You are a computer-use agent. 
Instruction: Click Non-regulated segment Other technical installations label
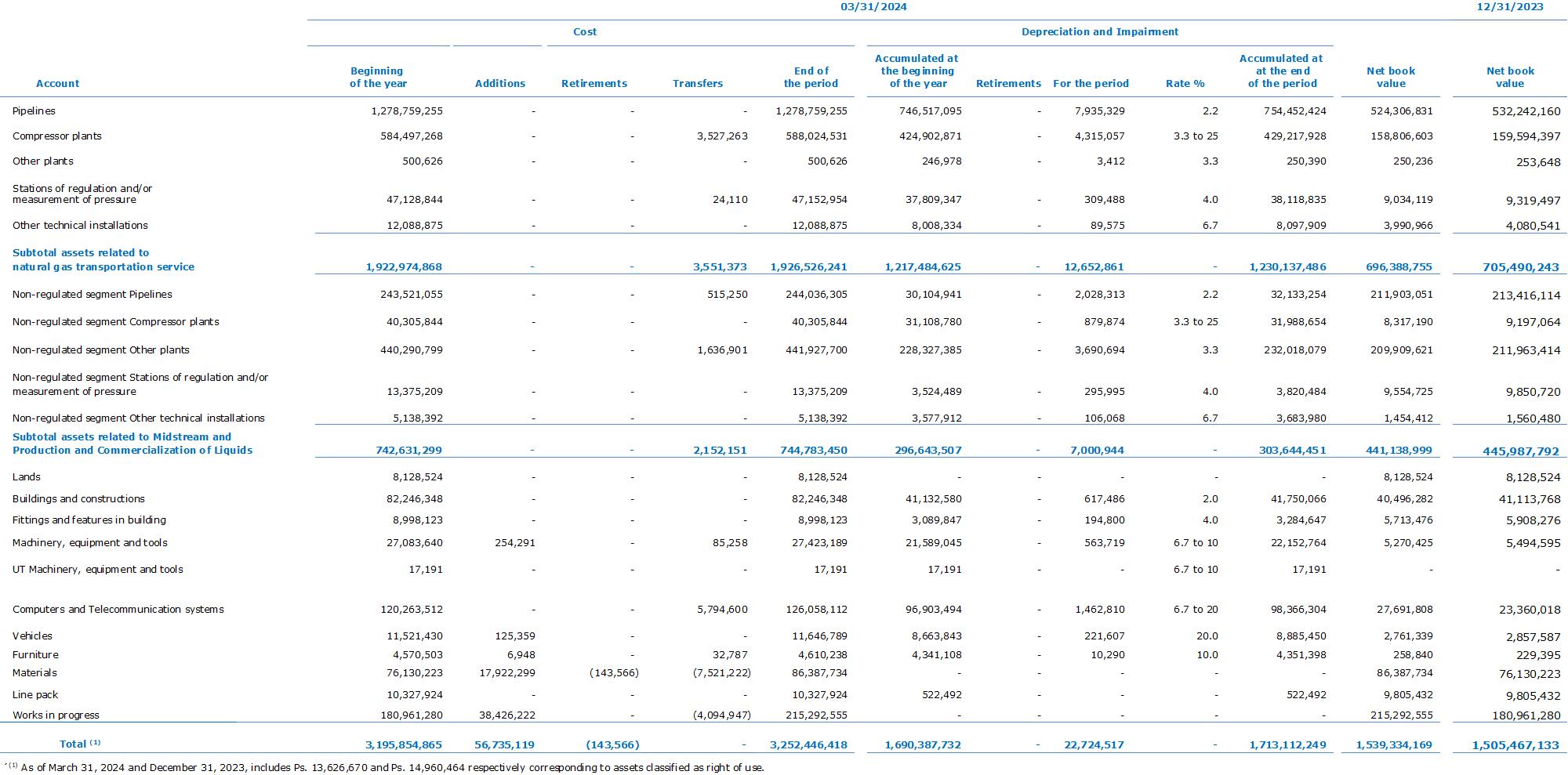coord(139,418)
